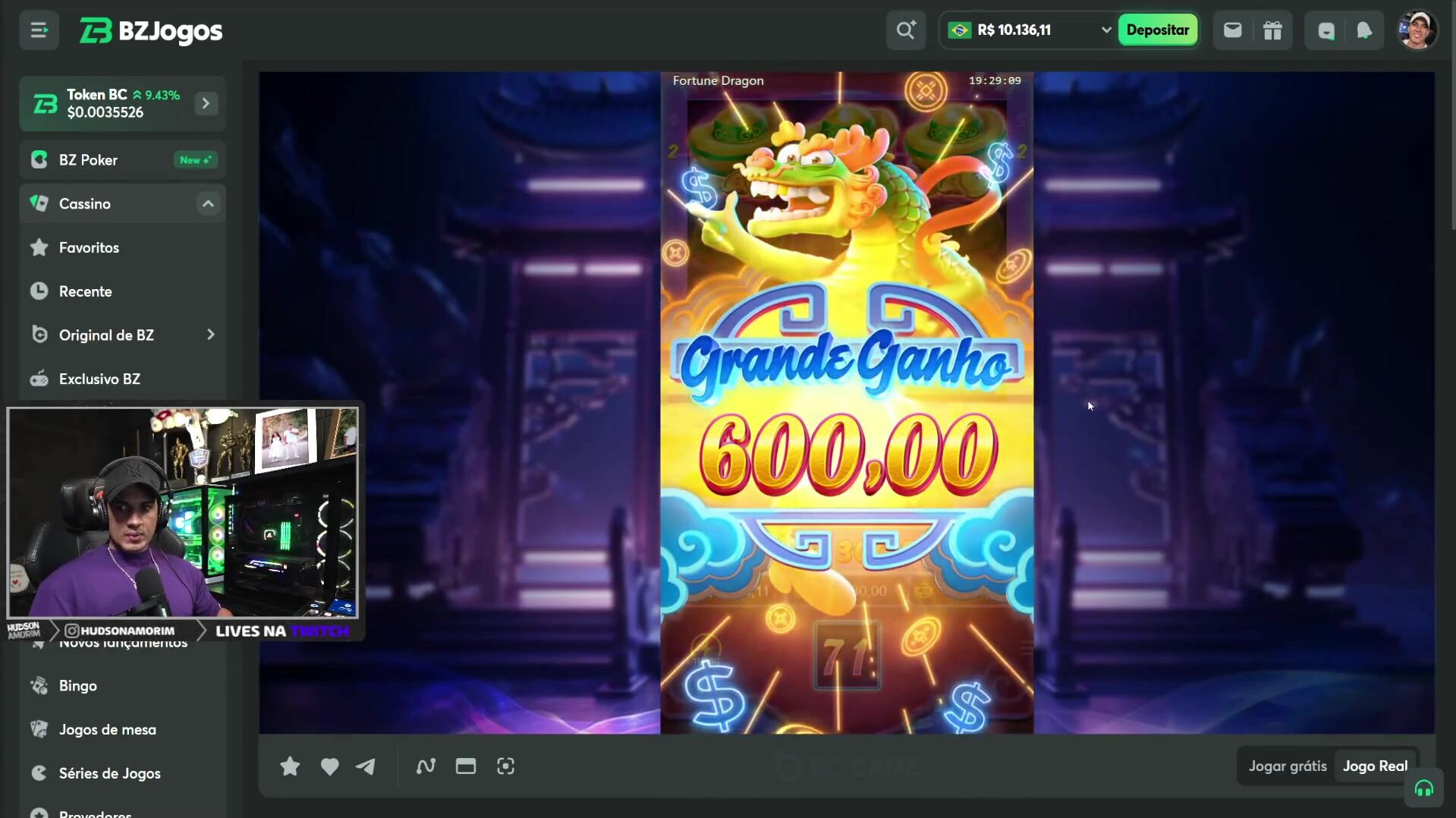
Task: Toggle theater mode icon
Action: click(x=466, y=766)
